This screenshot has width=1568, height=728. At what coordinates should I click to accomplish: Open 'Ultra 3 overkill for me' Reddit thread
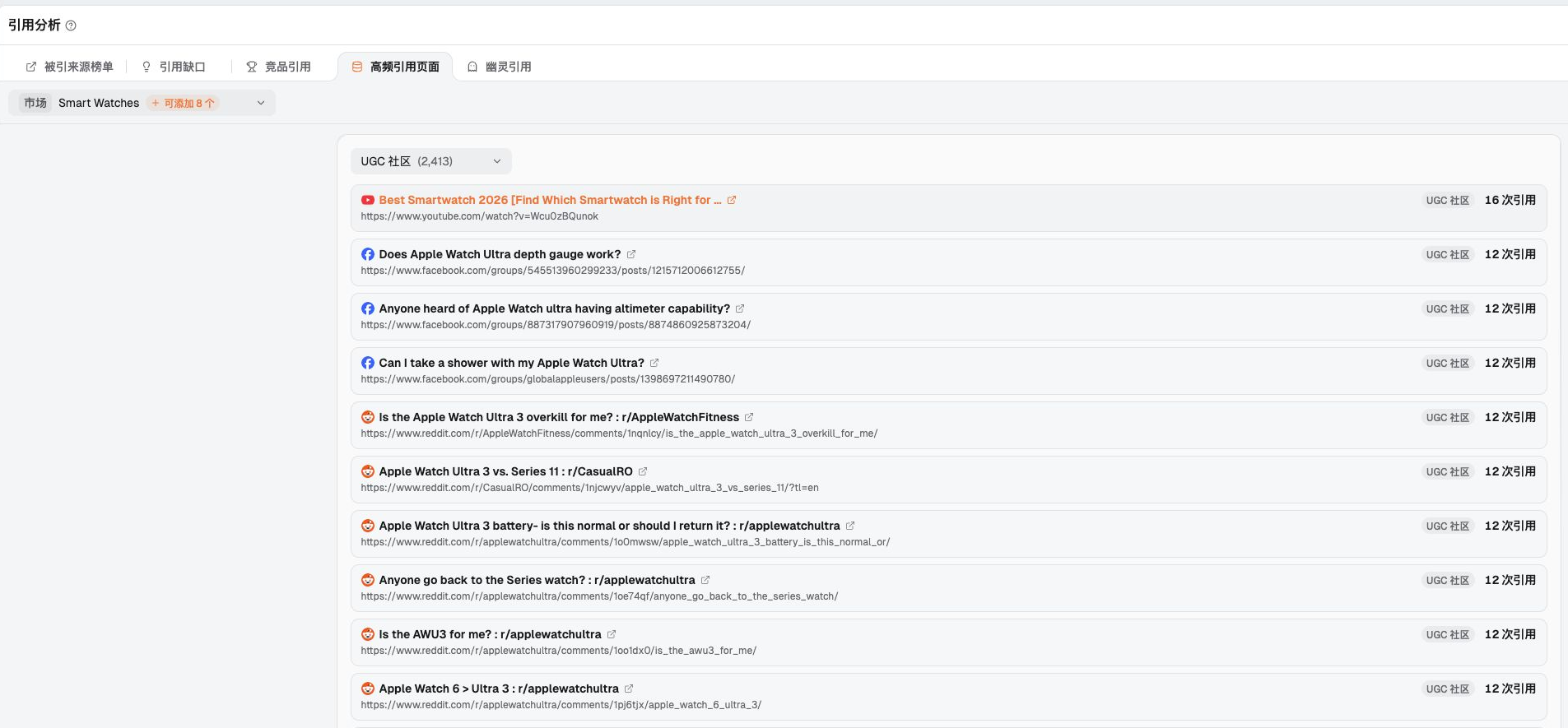point(559,417)
